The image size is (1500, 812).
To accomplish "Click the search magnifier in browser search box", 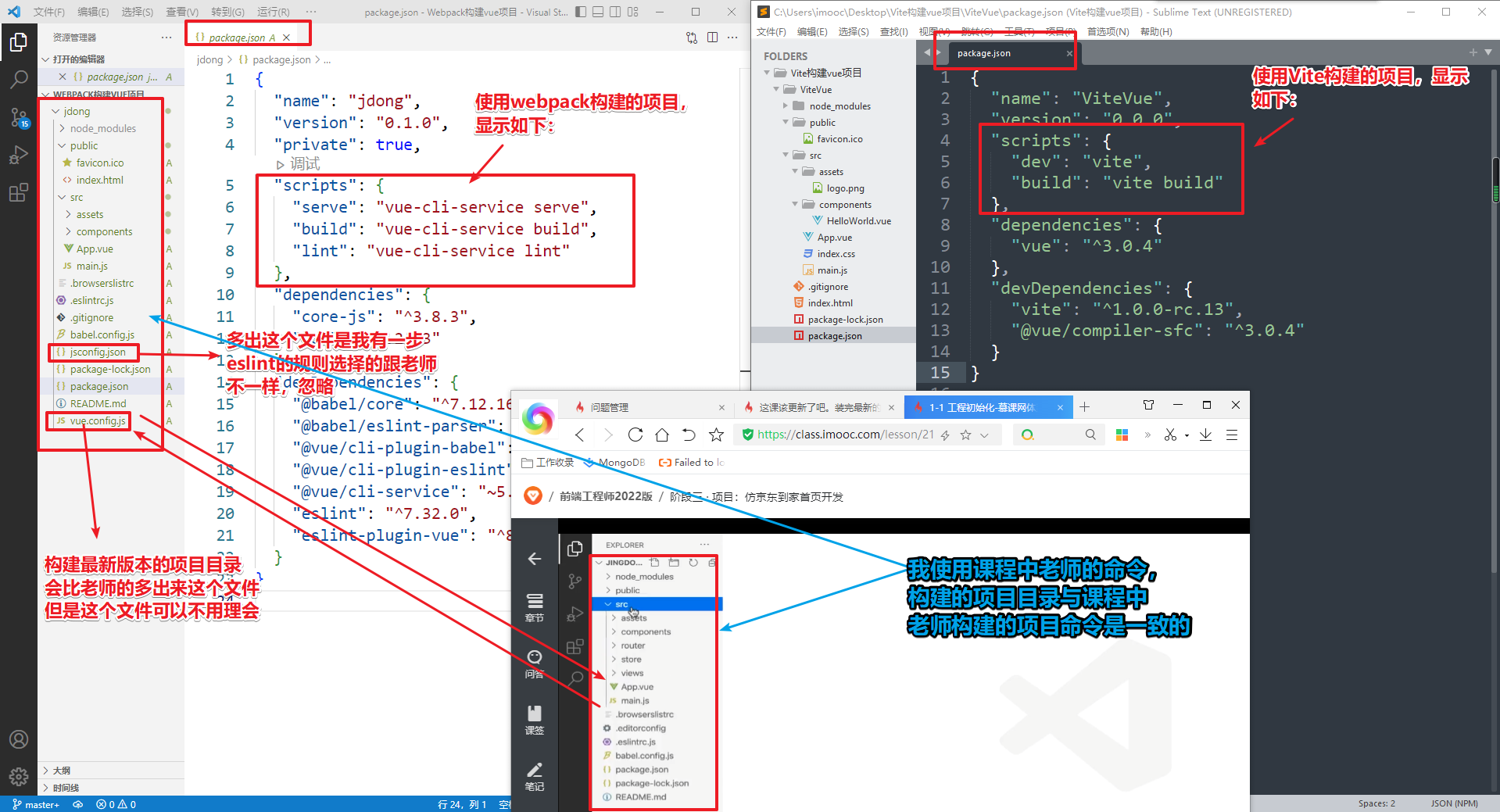I will (x=1090, y=435).
